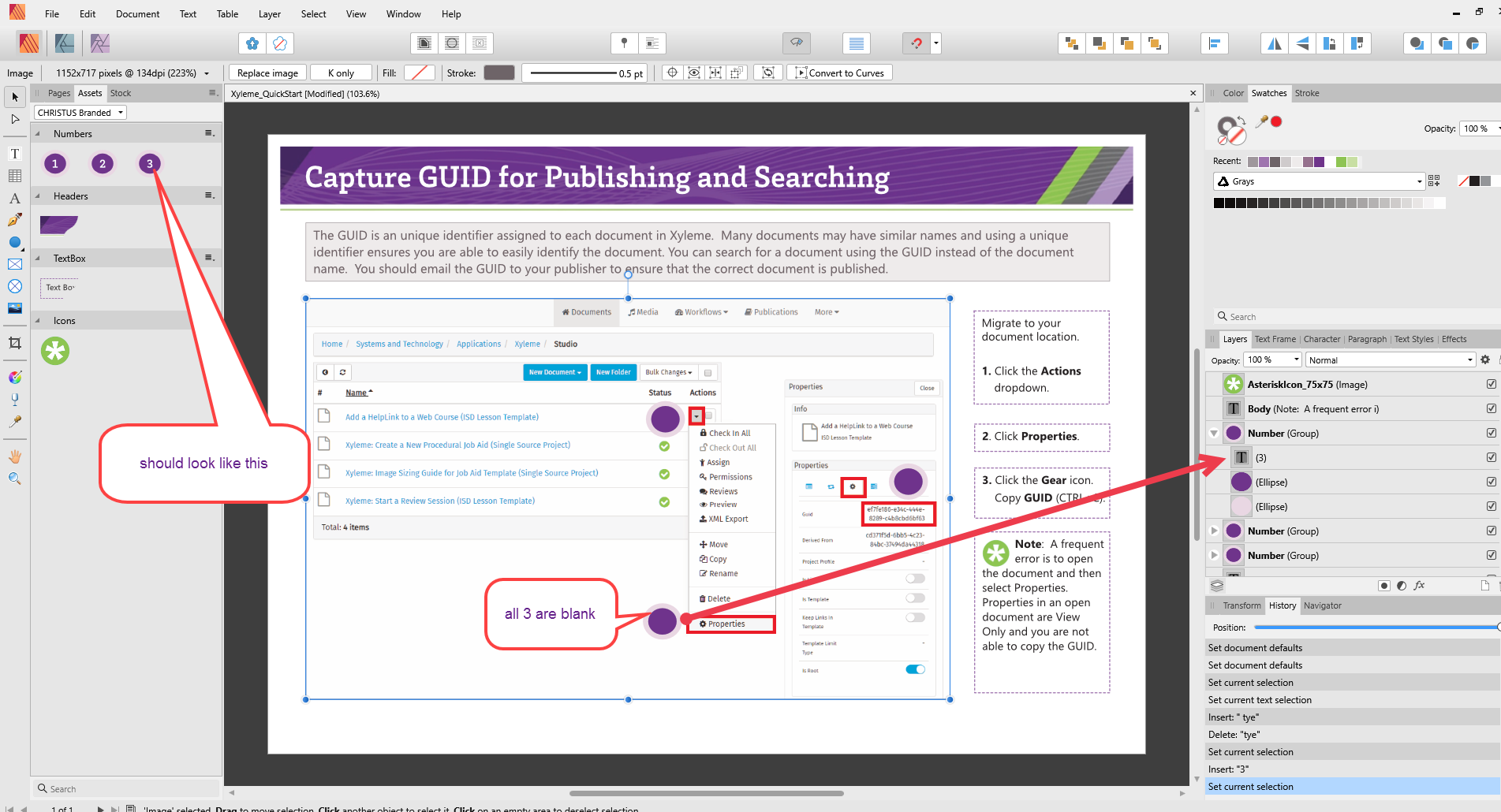Image resolution: width=1501 pixels, height=812 pixels.
Task: Click the Add to palette grid icon
Action: pos(1434,181)
